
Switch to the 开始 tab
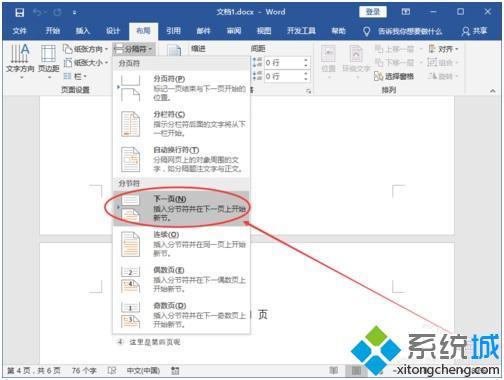(x=53, y=31)
